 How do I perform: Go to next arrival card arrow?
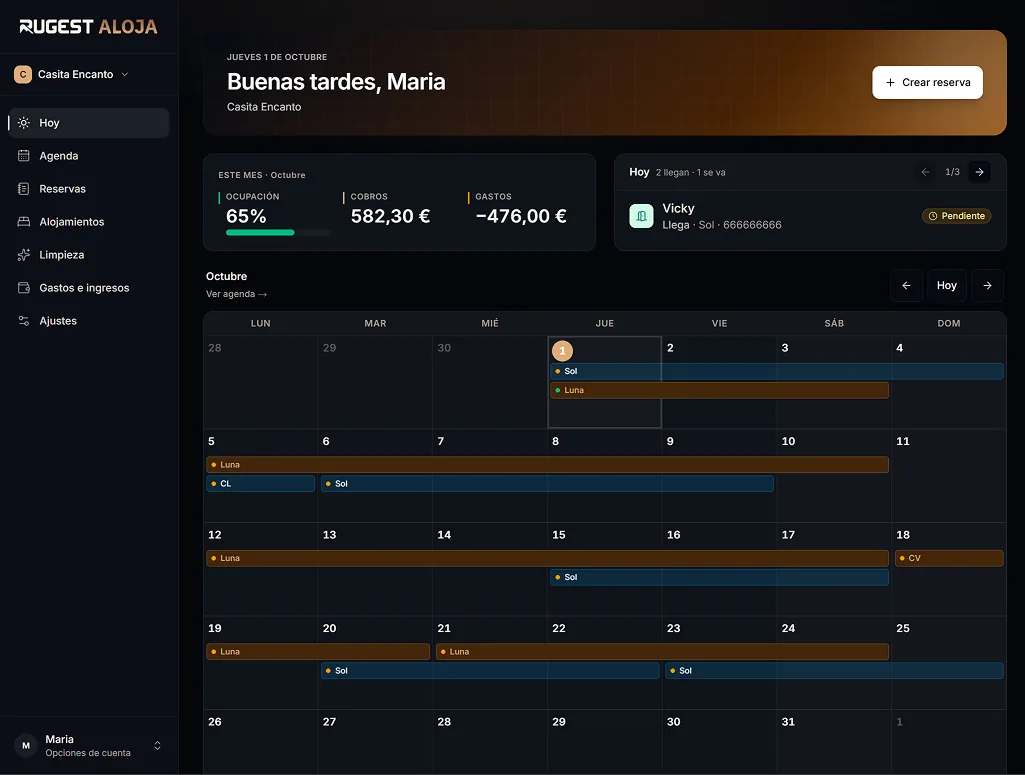click(979, 172)
